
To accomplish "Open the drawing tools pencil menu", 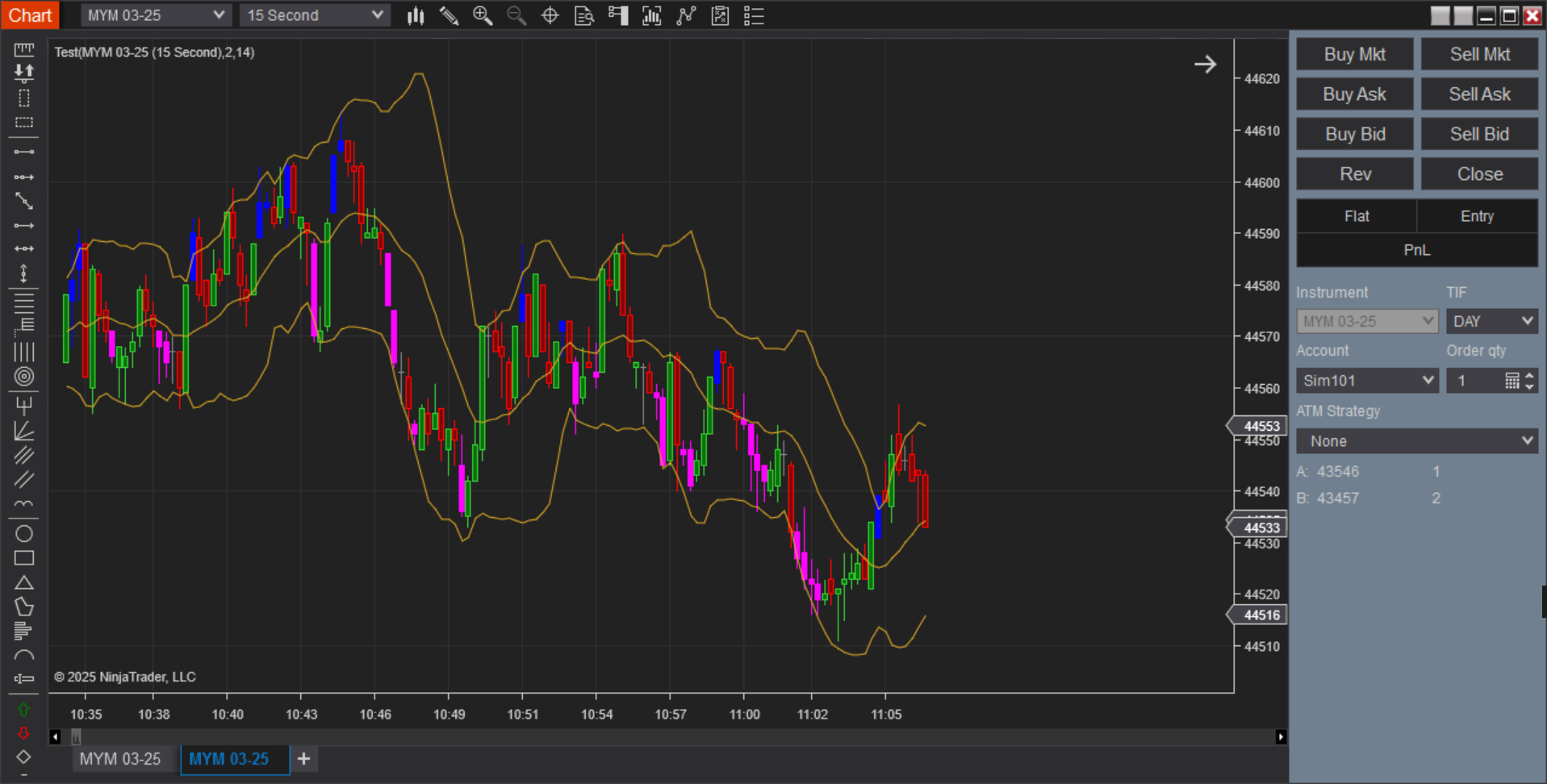I will (449, 15).
